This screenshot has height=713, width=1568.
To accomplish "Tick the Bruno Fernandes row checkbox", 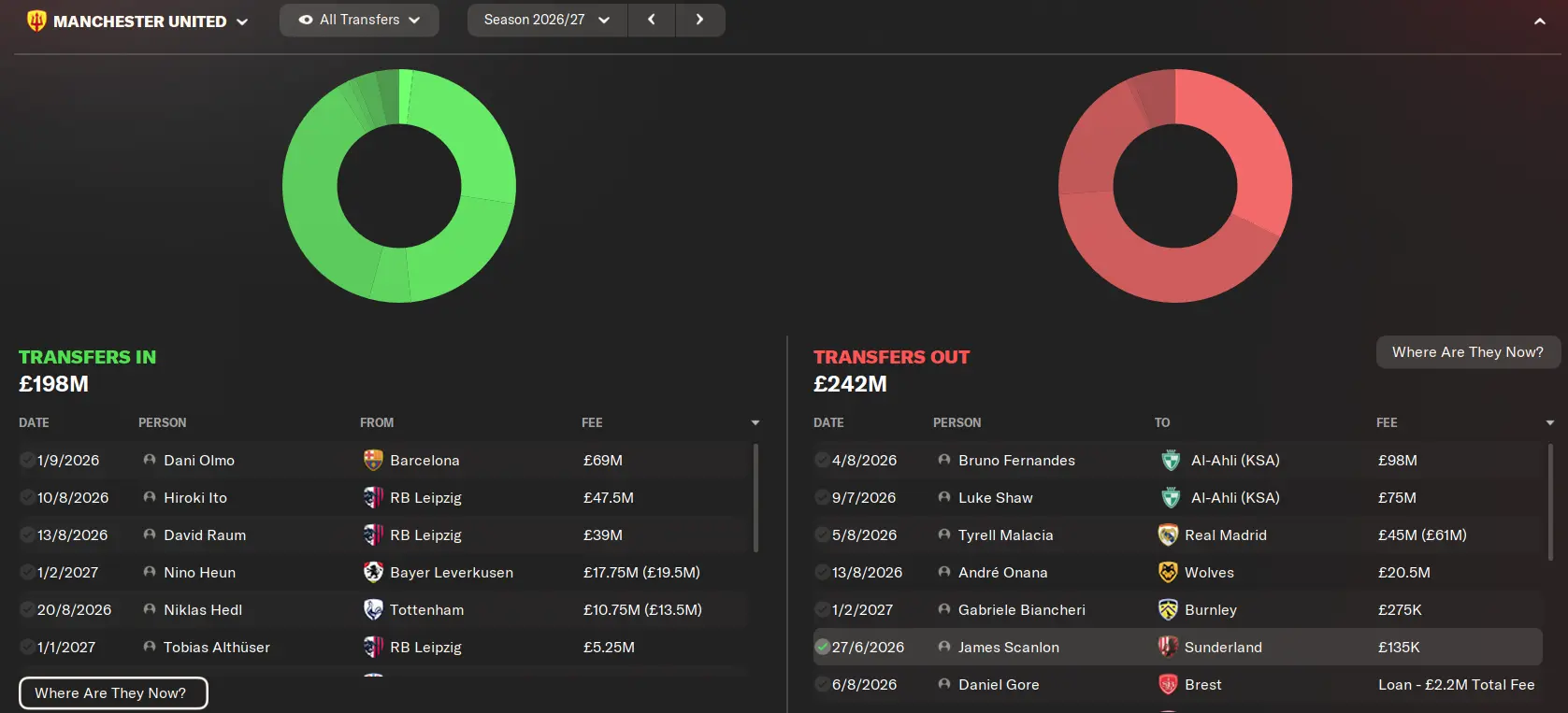I will pos(822,460).
